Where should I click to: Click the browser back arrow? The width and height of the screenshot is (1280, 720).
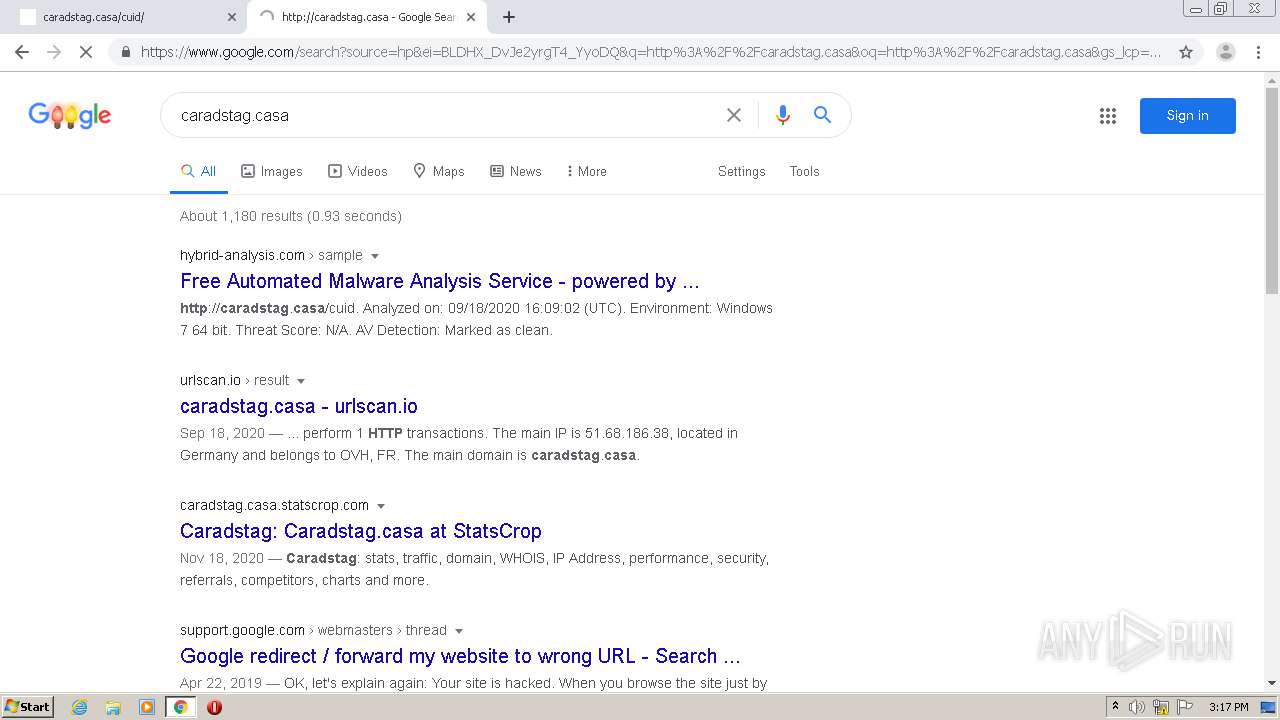pyautogui.click(x=22, y=52)
